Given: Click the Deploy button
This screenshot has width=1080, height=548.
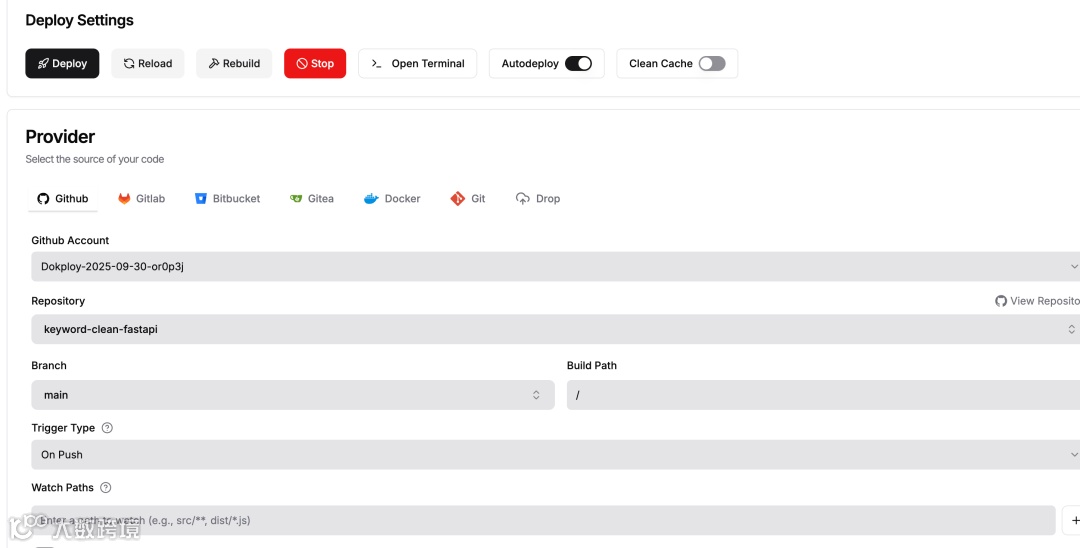Looking at the screenshot, I should (62, 63).
